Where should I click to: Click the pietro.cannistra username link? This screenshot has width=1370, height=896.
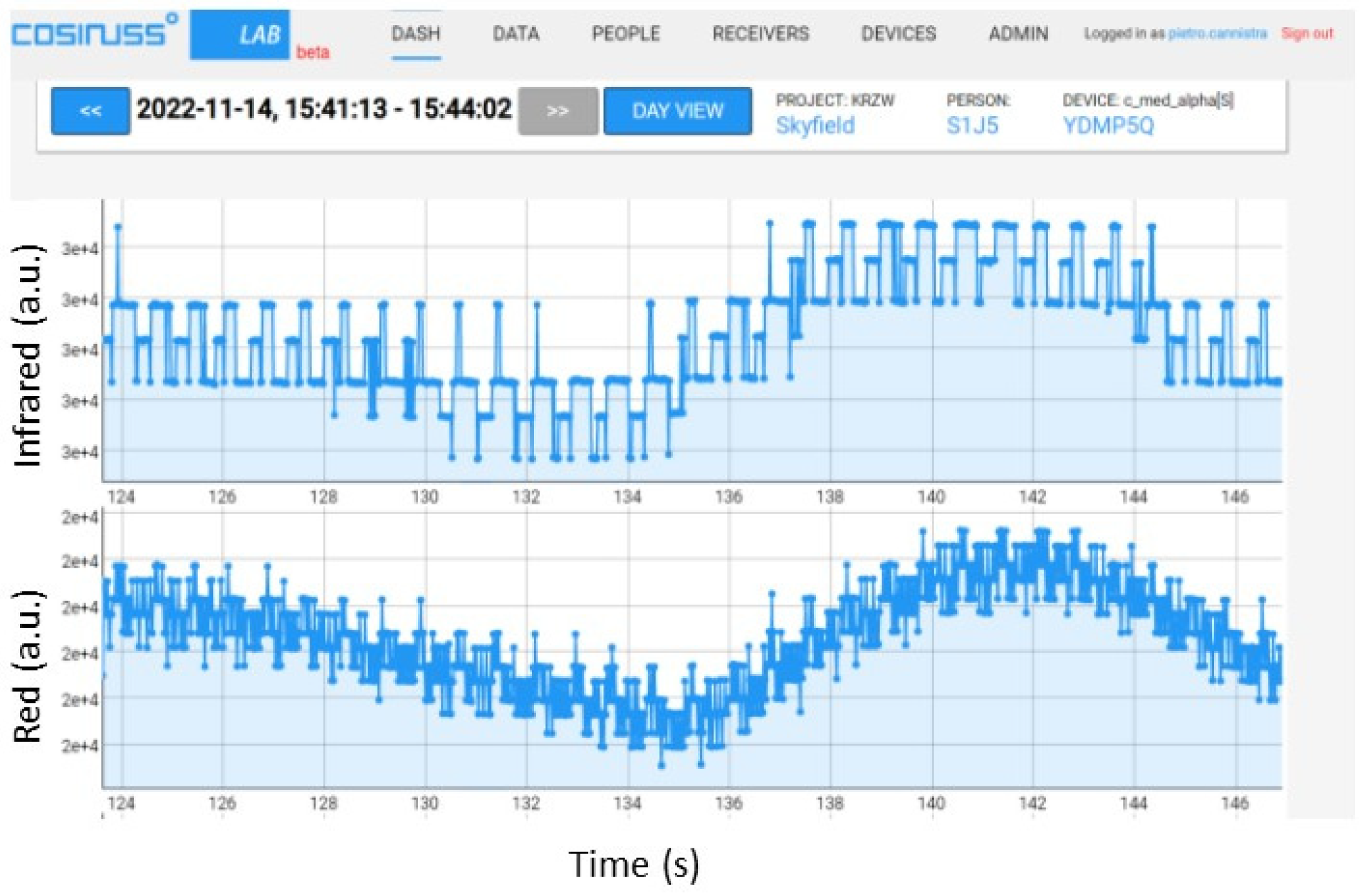coord(1217,33)
